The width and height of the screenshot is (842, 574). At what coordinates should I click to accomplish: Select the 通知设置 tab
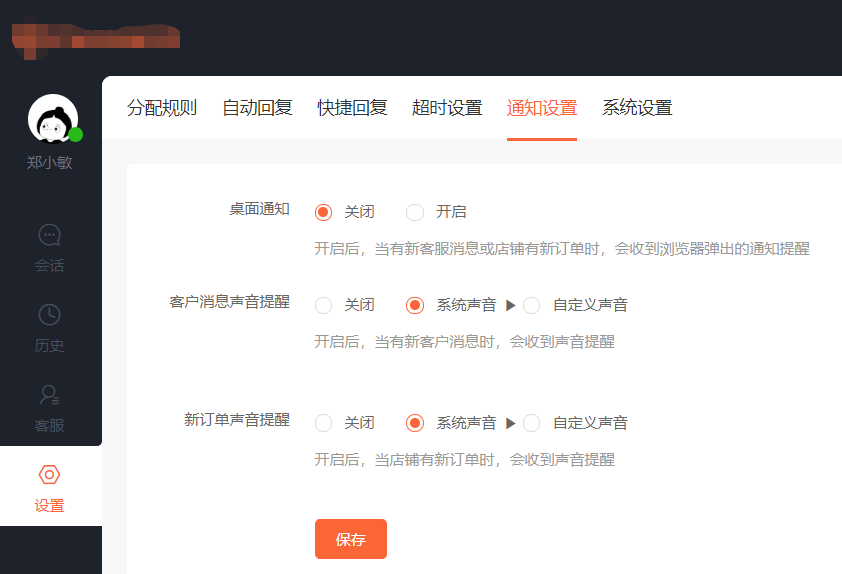click(x=542, y=108)
